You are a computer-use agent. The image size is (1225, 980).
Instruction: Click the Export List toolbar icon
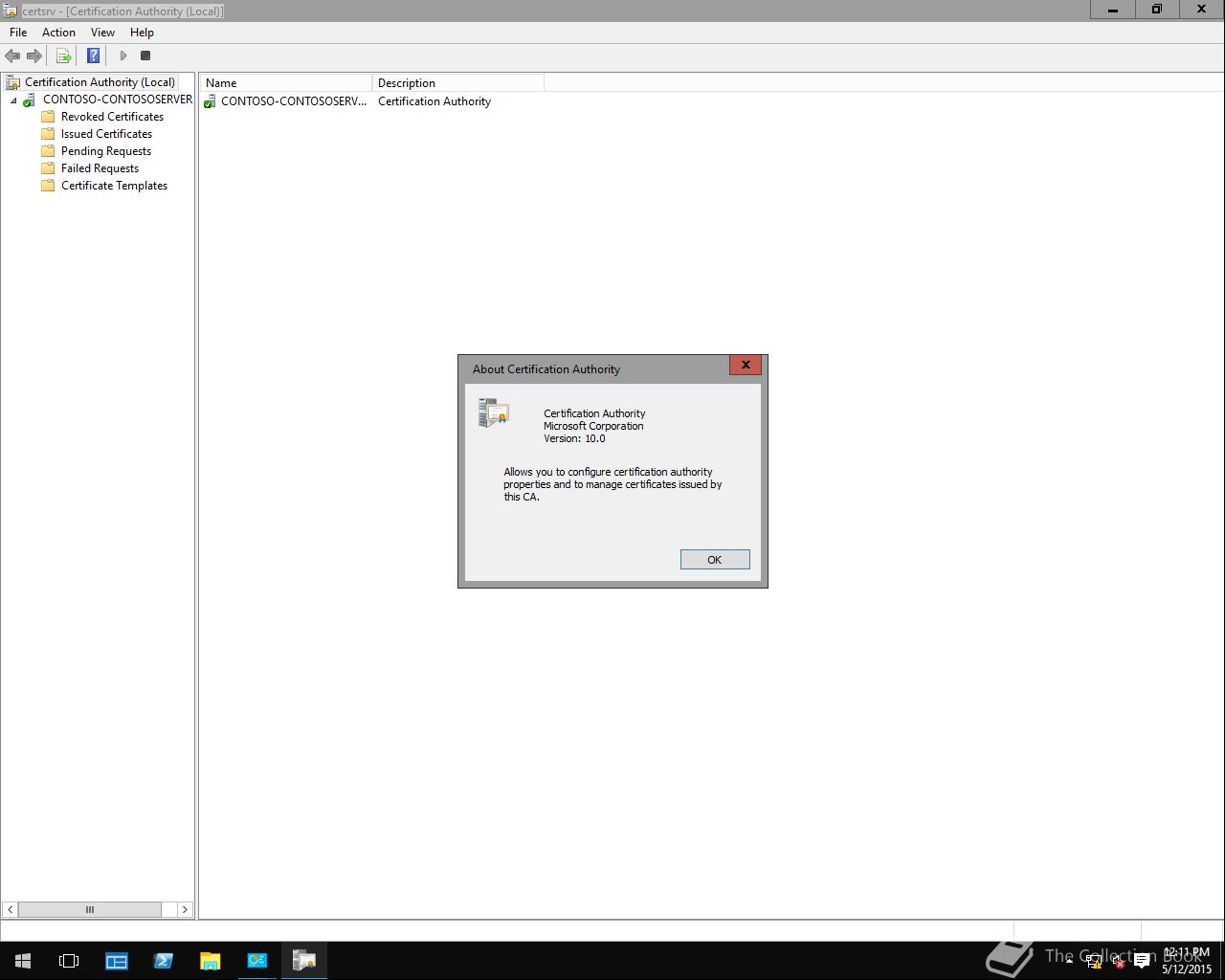coord(63,56)
